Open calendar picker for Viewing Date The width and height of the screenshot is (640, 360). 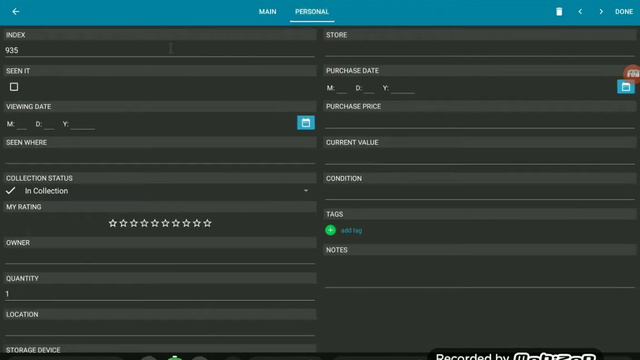click(x=306, y=123)
